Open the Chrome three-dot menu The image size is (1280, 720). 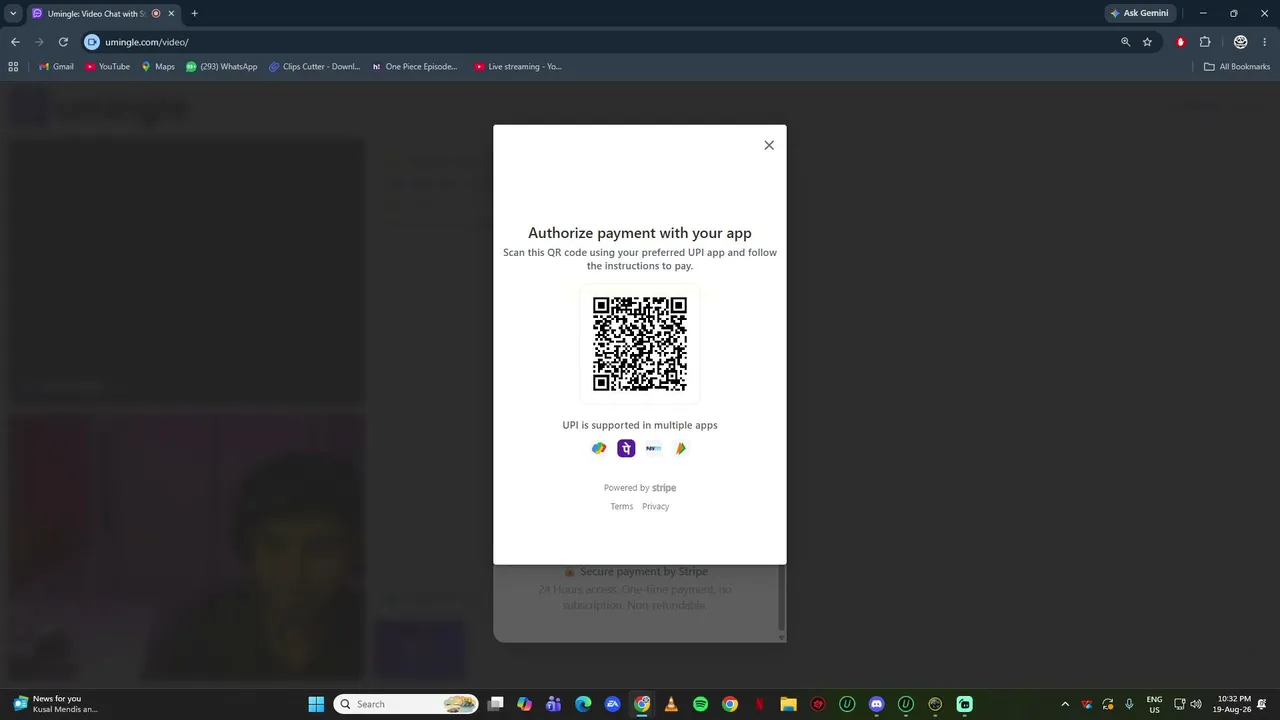tap(1265, 42)
